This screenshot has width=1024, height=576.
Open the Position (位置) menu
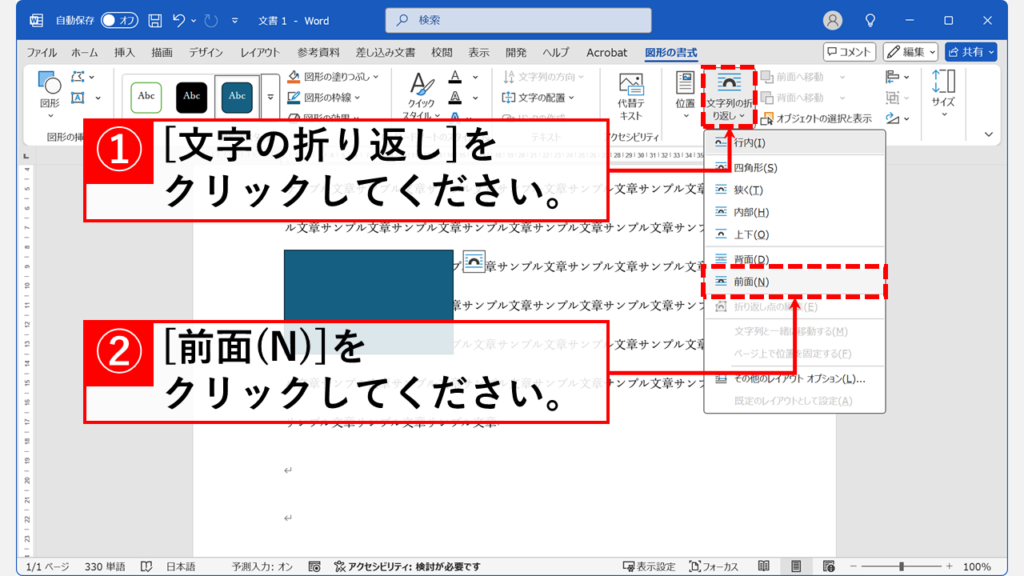(685, 95)
